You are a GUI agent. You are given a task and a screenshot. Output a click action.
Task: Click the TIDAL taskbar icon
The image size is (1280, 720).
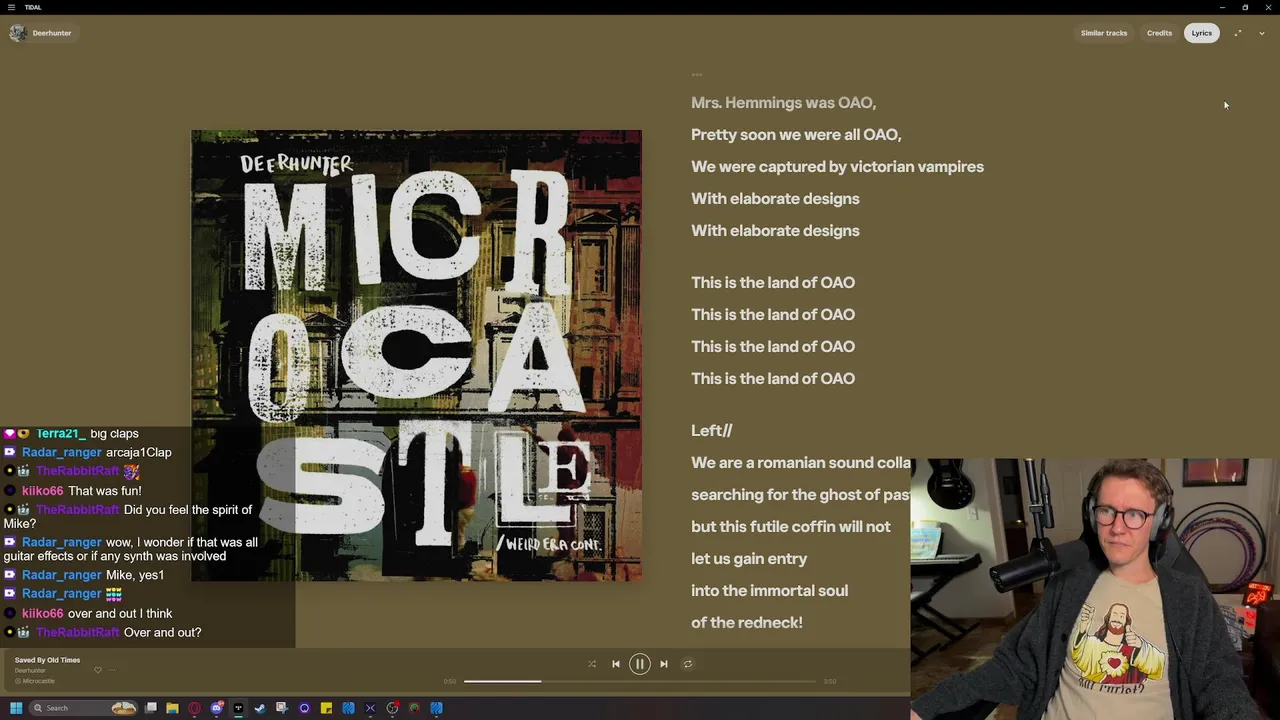pos(238,708)
